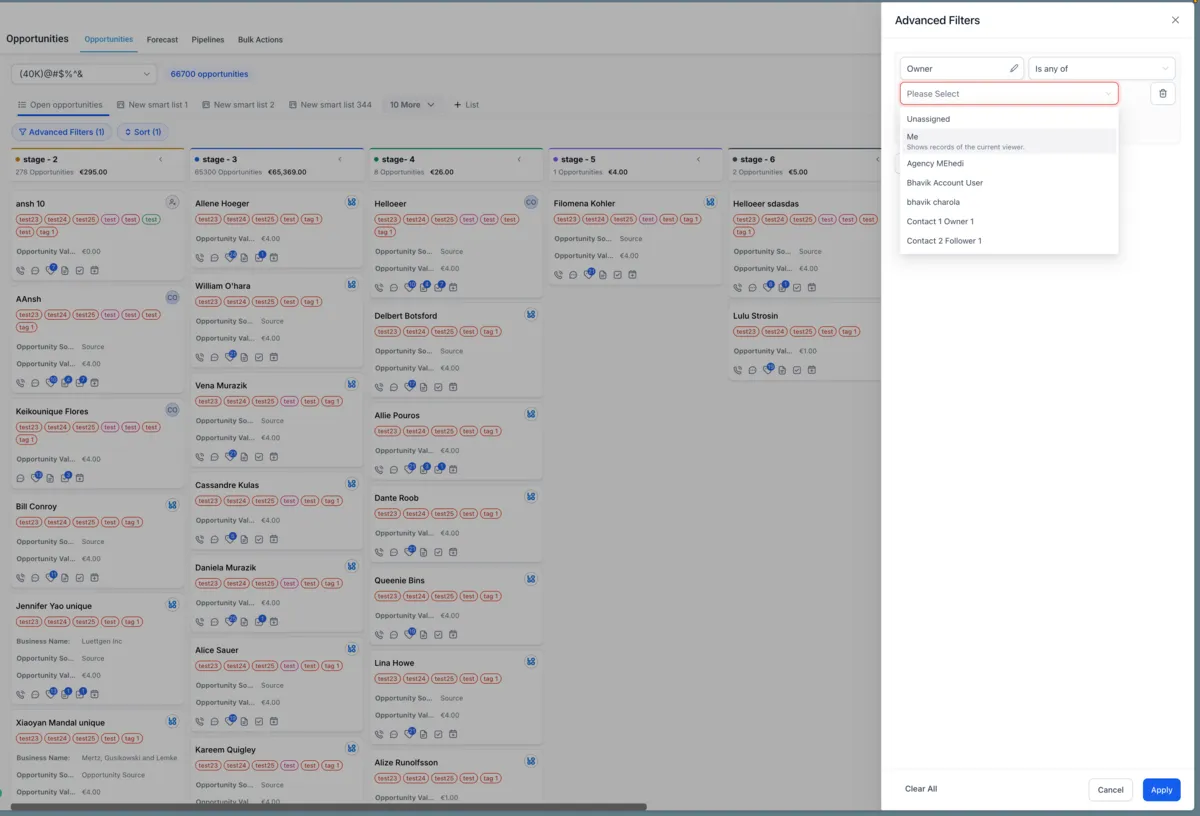
Task: Open New smart list 2 tab
Action: (x=238, y=105)
